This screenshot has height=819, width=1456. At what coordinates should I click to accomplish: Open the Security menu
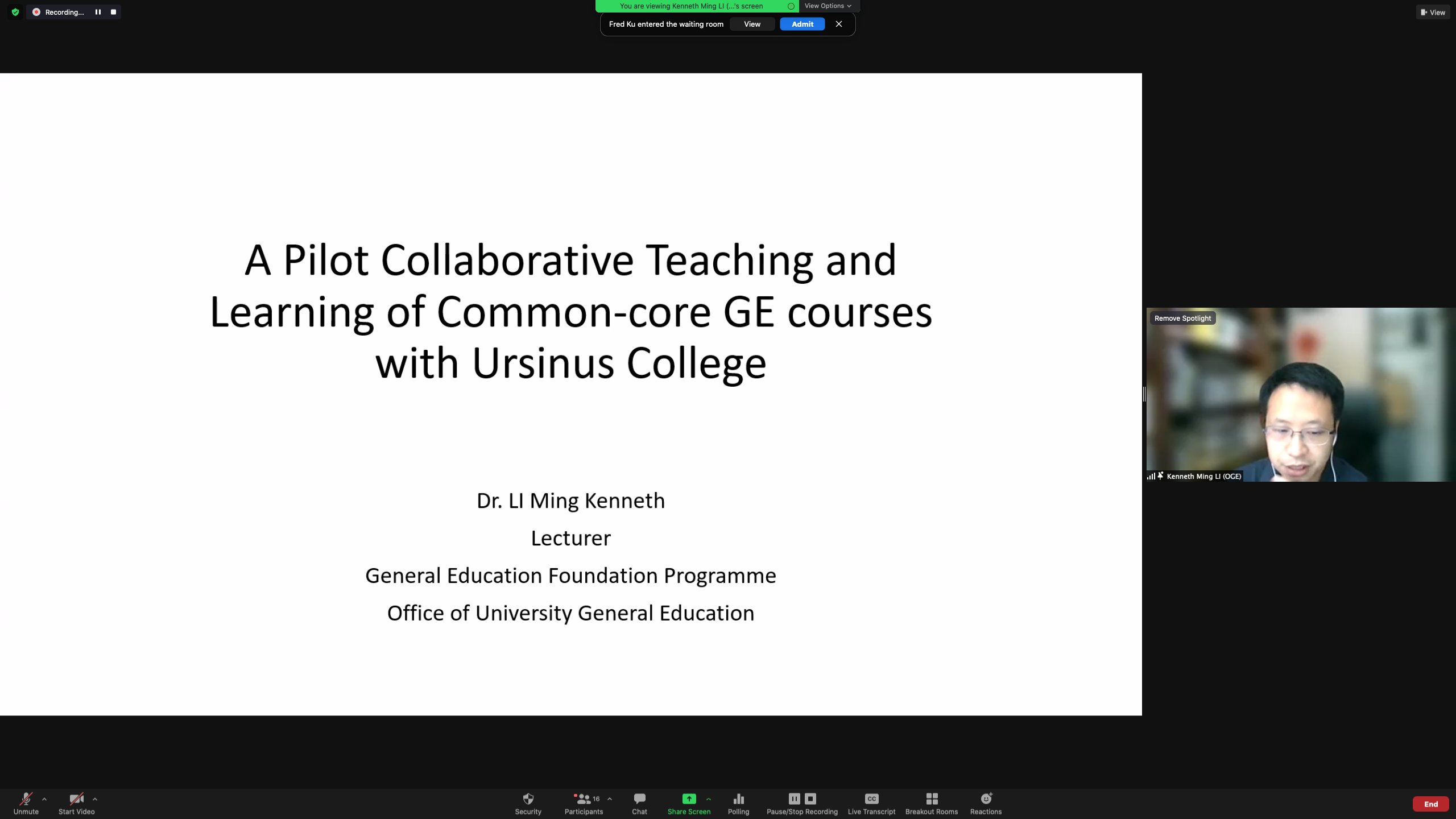coord(528,804)
